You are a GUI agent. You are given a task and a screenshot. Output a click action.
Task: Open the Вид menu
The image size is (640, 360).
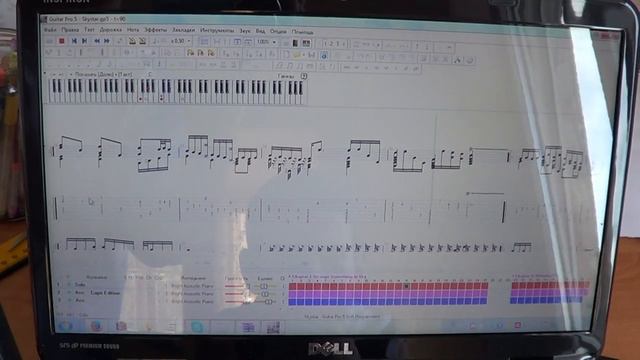[260, 31]
